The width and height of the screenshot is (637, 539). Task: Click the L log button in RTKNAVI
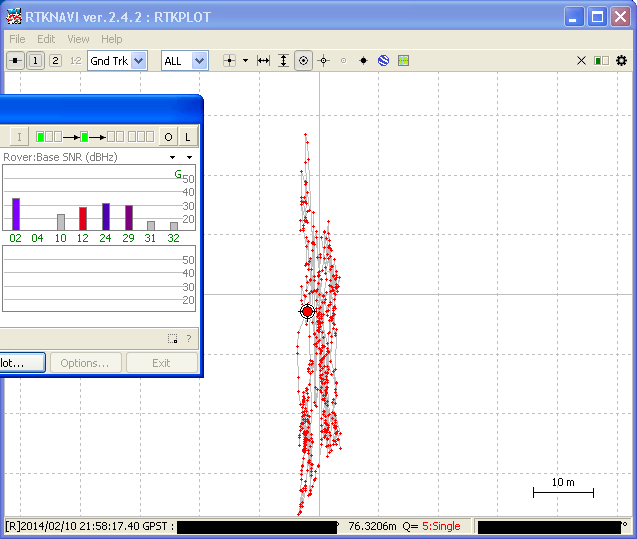(188, 136)
